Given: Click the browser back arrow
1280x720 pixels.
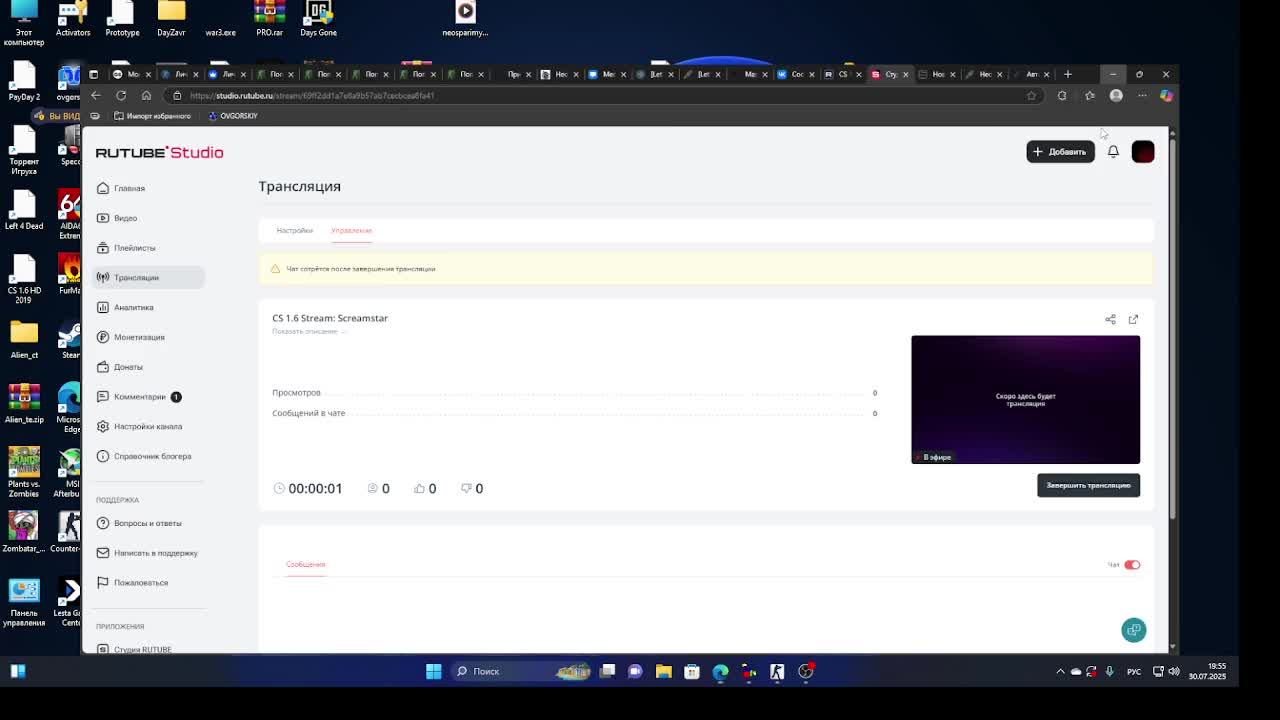Looking at the screenshot, I should (x=96, y=95).
